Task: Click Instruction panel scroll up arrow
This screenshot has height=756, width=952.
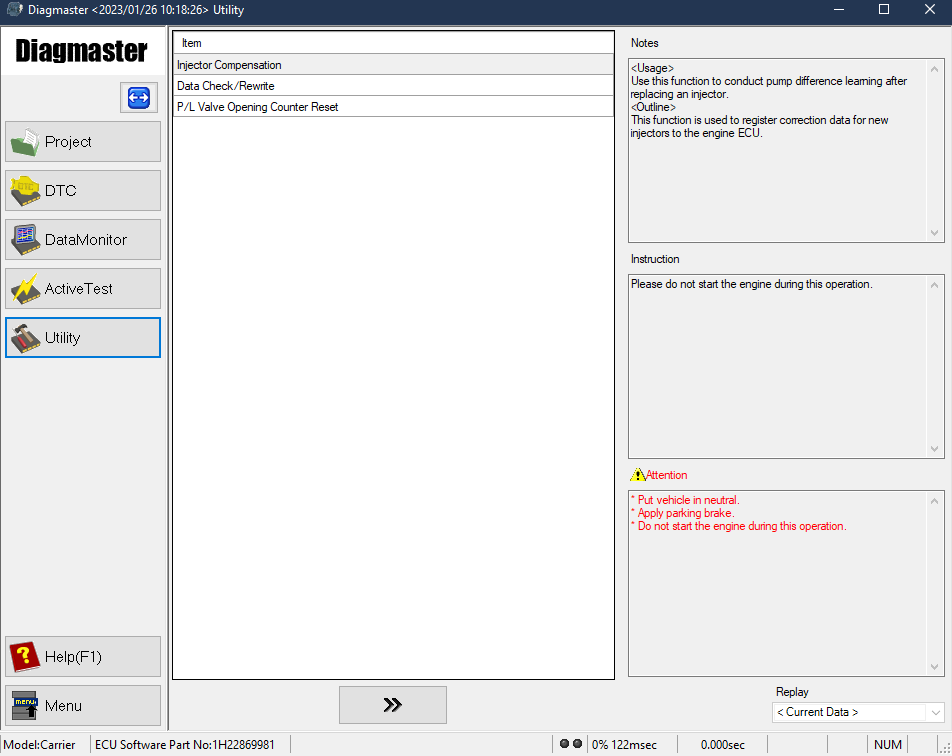Action: tap(934, 285)
